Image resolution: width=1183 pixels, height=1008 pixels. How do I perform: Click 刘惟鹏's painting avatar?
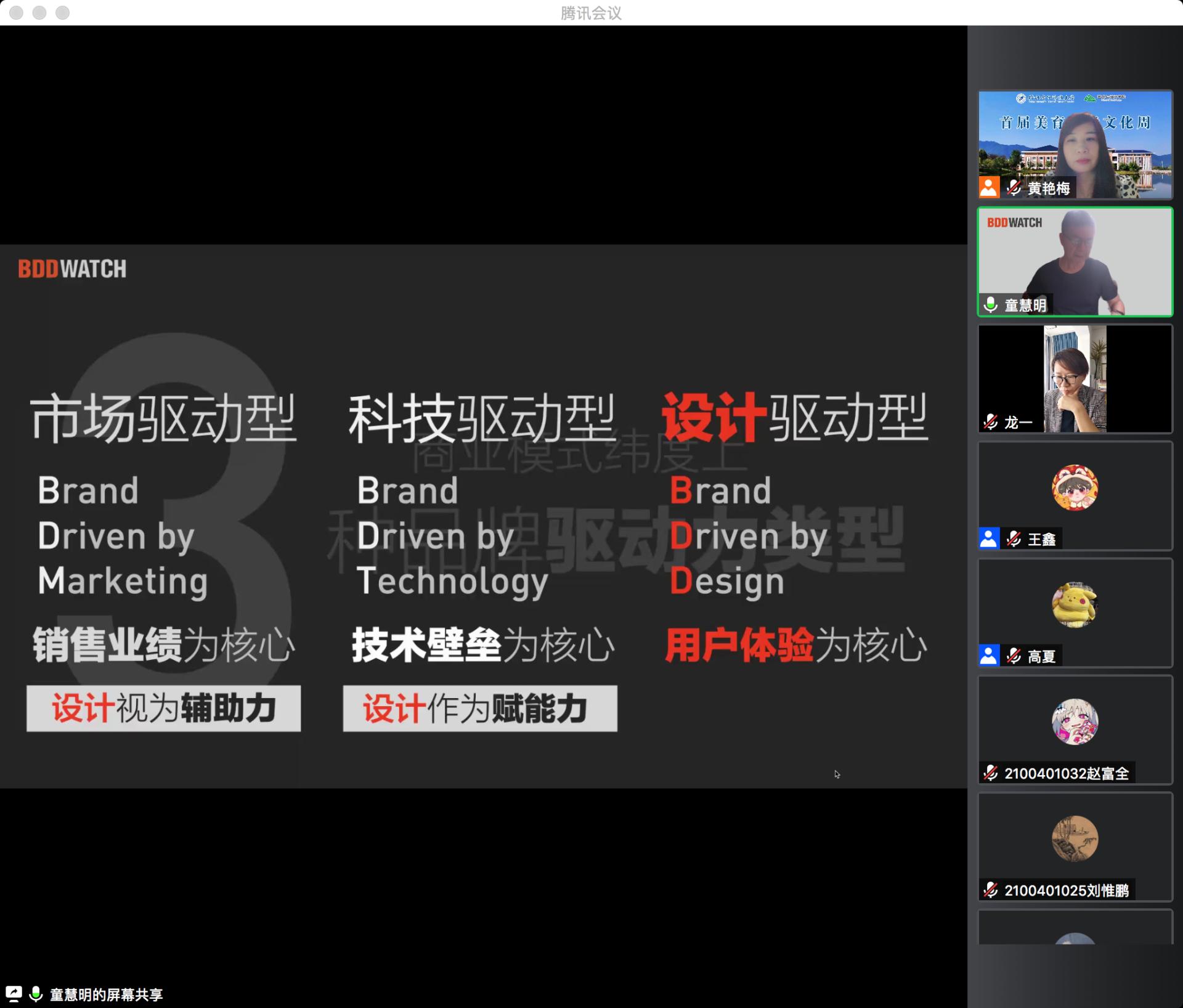[1075, 839]
